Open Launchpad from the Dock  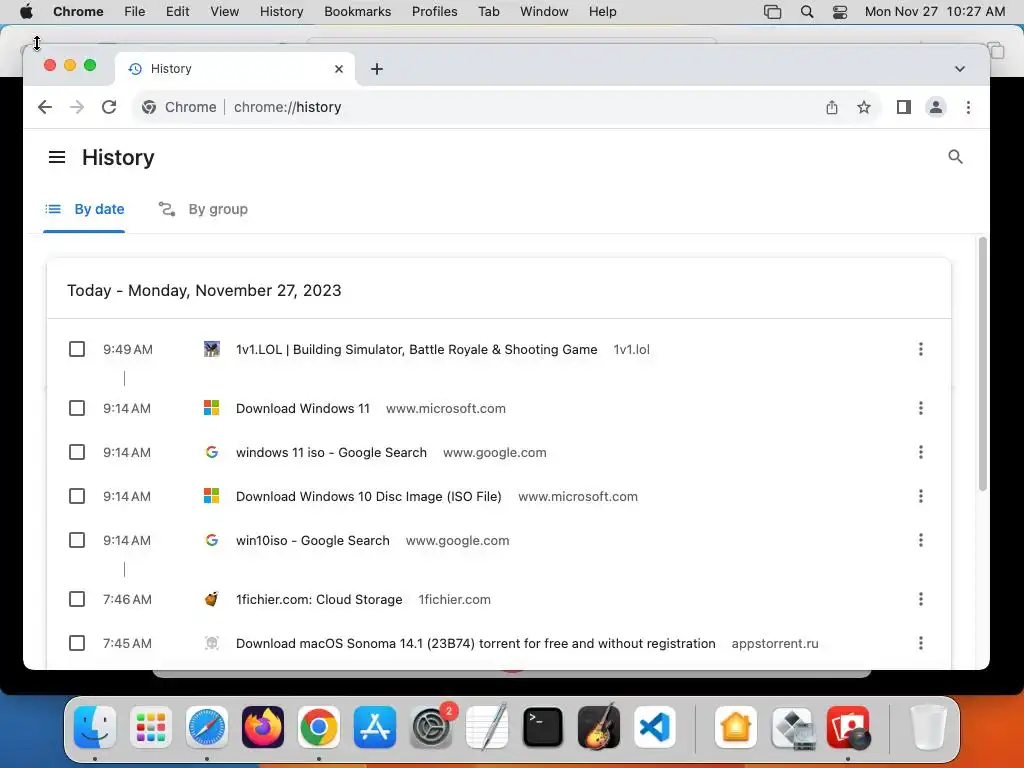151,727
